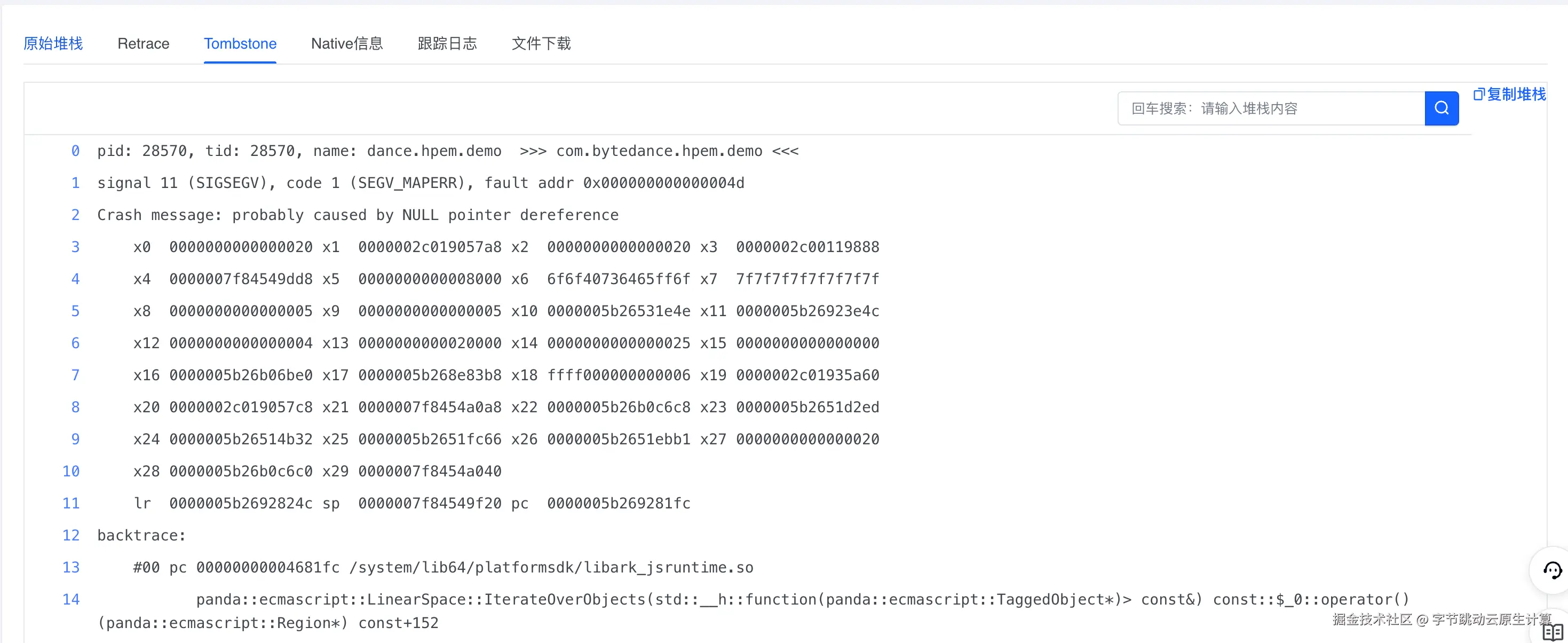Click the lr sp pc register line
The image size is (1568, 643).
(411, 504)
